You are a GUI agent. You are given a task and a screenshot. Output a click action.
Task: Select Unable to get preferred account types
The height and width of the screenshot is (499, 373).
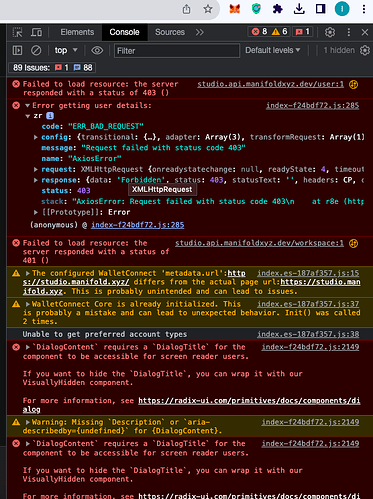click(x=105, y=334)
